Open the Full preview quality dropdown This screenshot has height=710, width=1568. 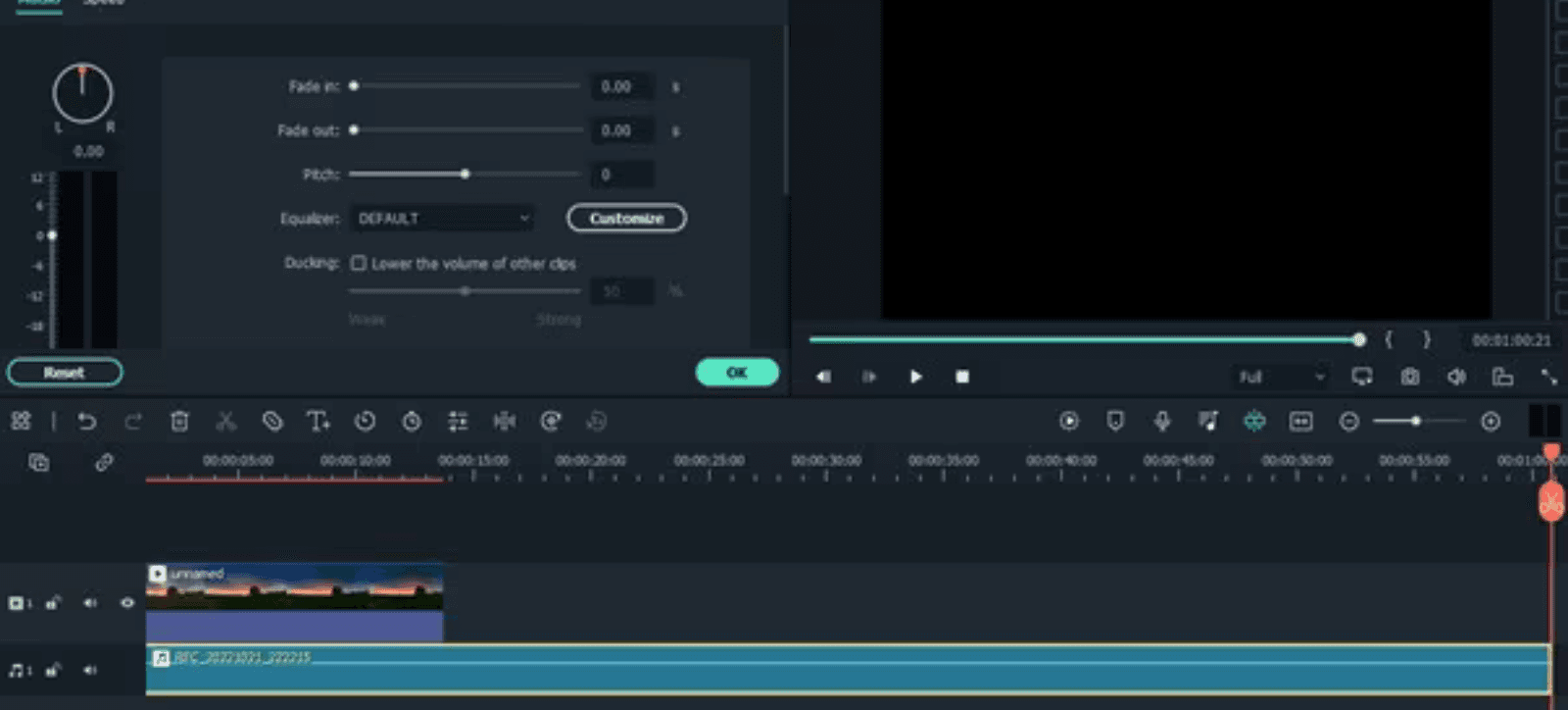pyautogui.click(x=1282, y=377)
